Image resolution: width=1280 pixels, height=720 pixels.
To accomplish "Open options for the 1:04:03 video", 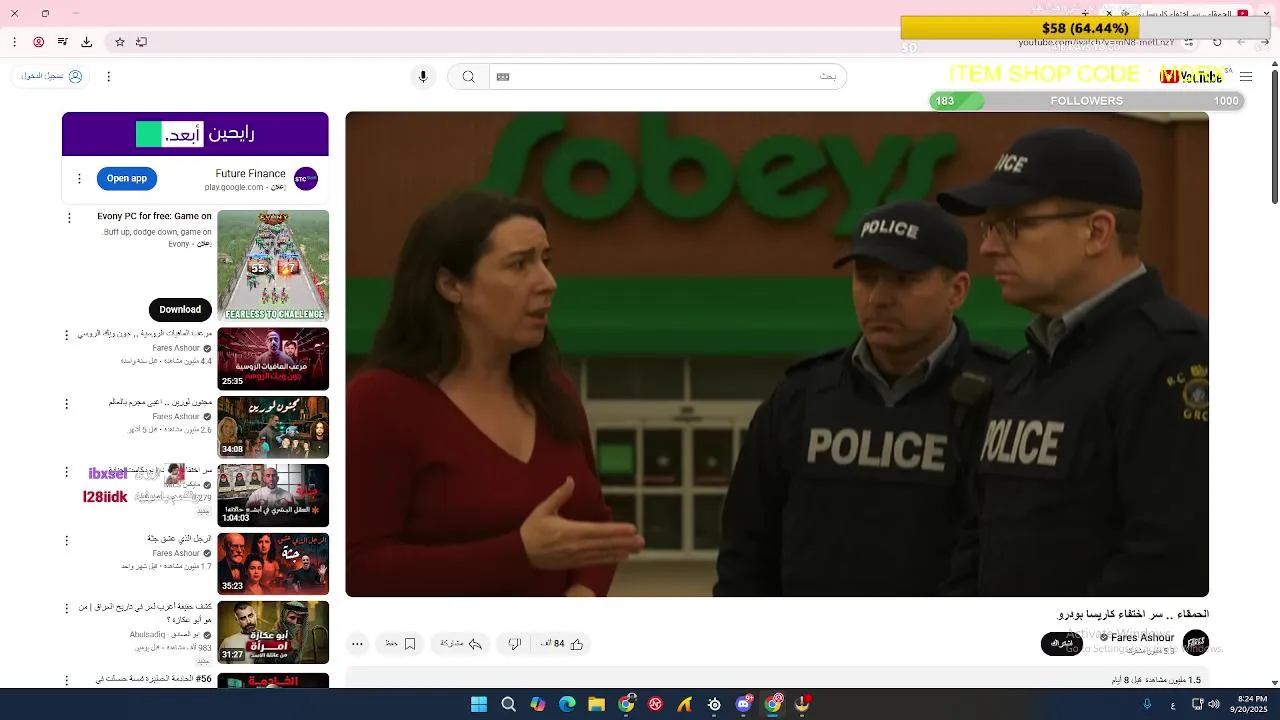I will click(x=67, y=472).
